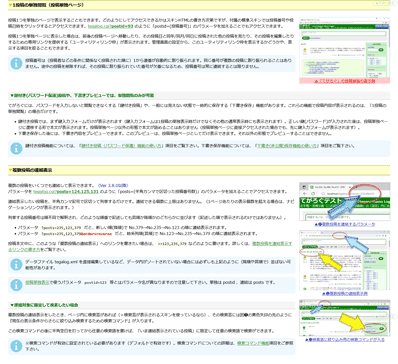Open the tegalog.cgi?postid=93 example link
398x364 pixels.
(111, 26)
